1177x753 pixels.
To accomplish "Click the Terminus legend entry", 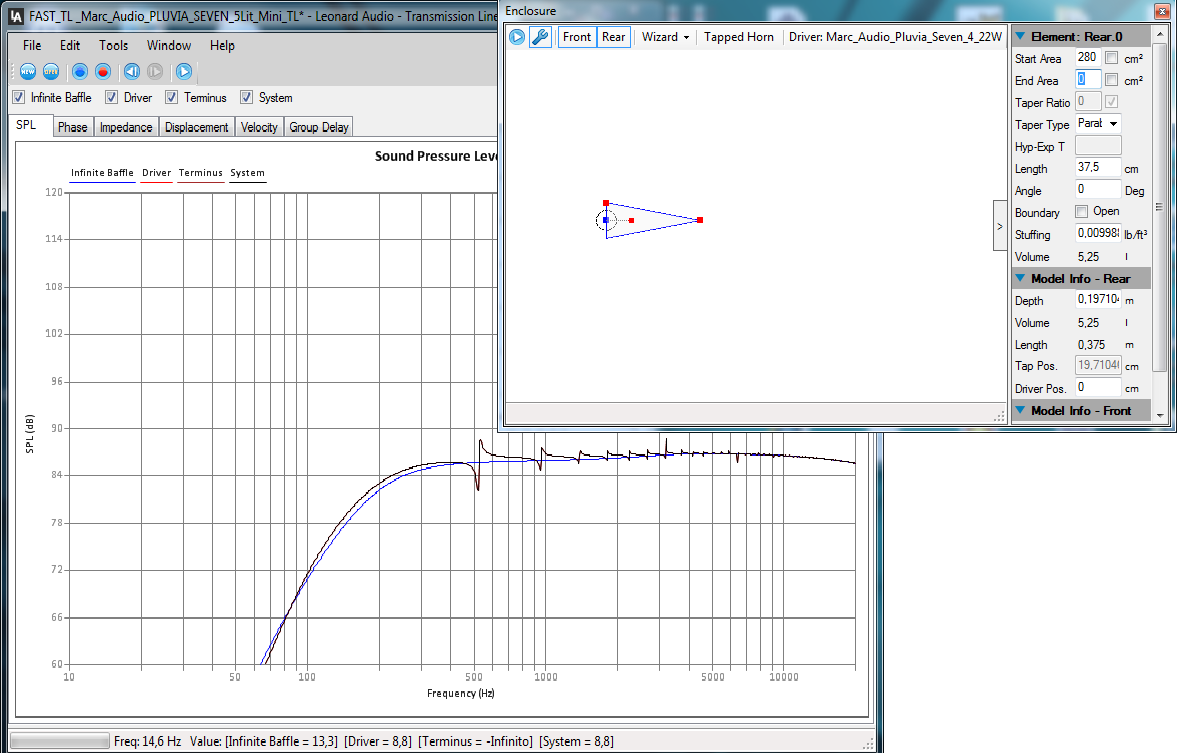I will 200,173.
